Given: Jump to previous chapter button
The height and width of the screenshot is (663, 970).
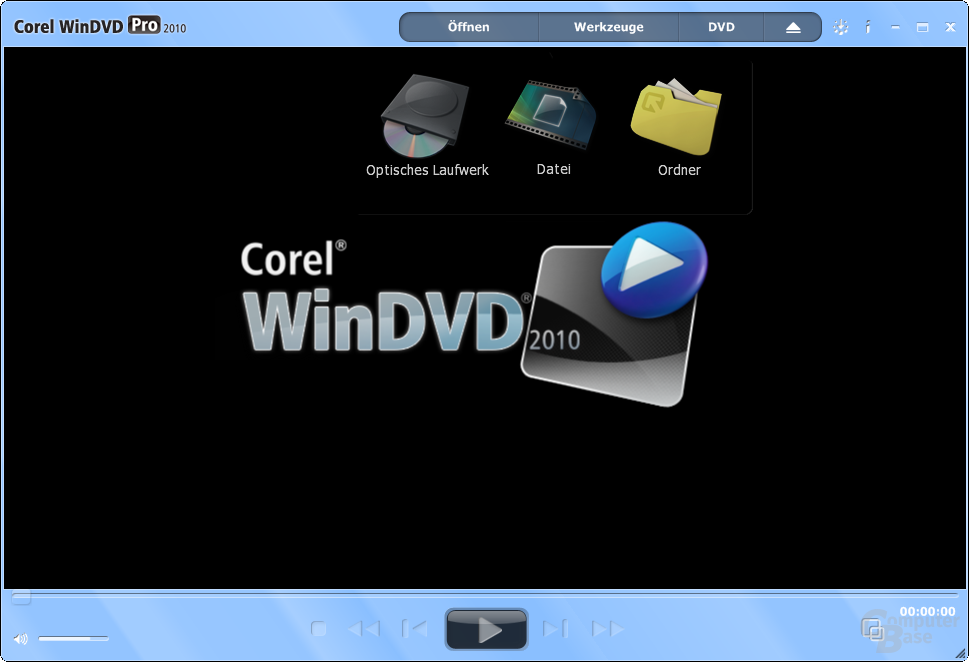Looking at the screenshot, I should tap(414, 629).
